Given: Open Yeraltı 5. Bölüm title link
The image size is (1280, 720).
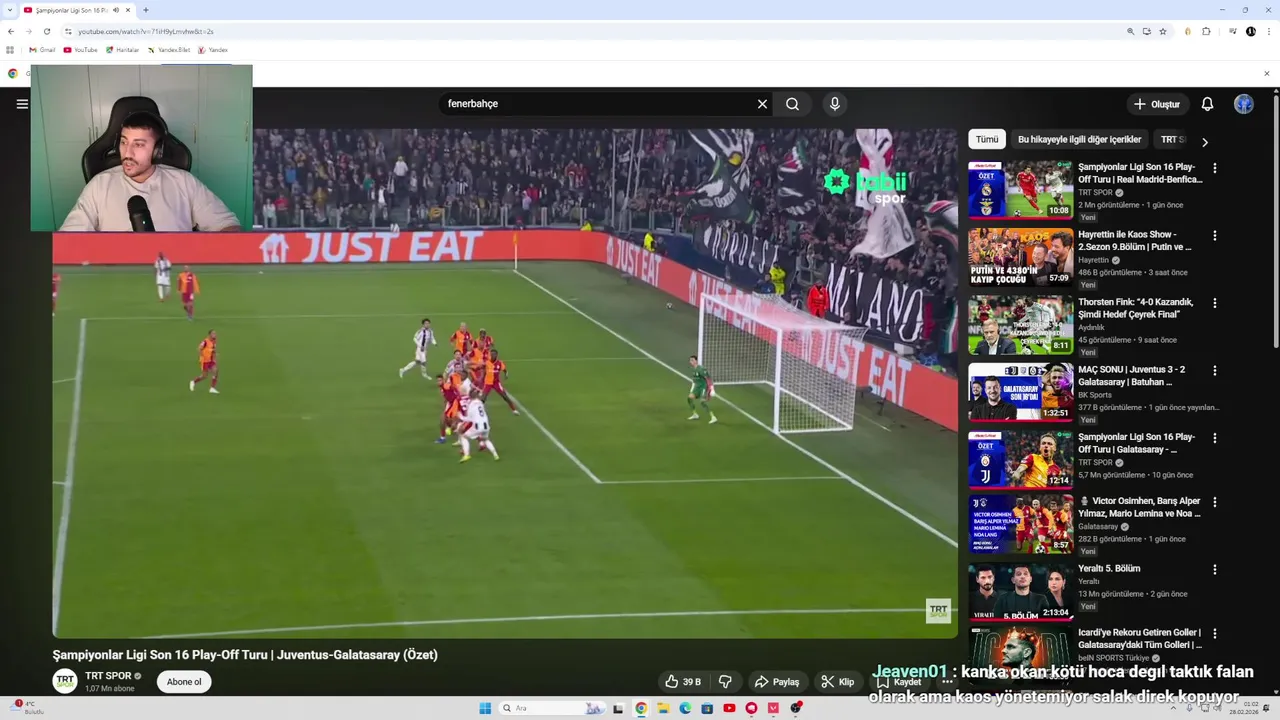Looking at the screenshot, I should tap(1109, 569).
